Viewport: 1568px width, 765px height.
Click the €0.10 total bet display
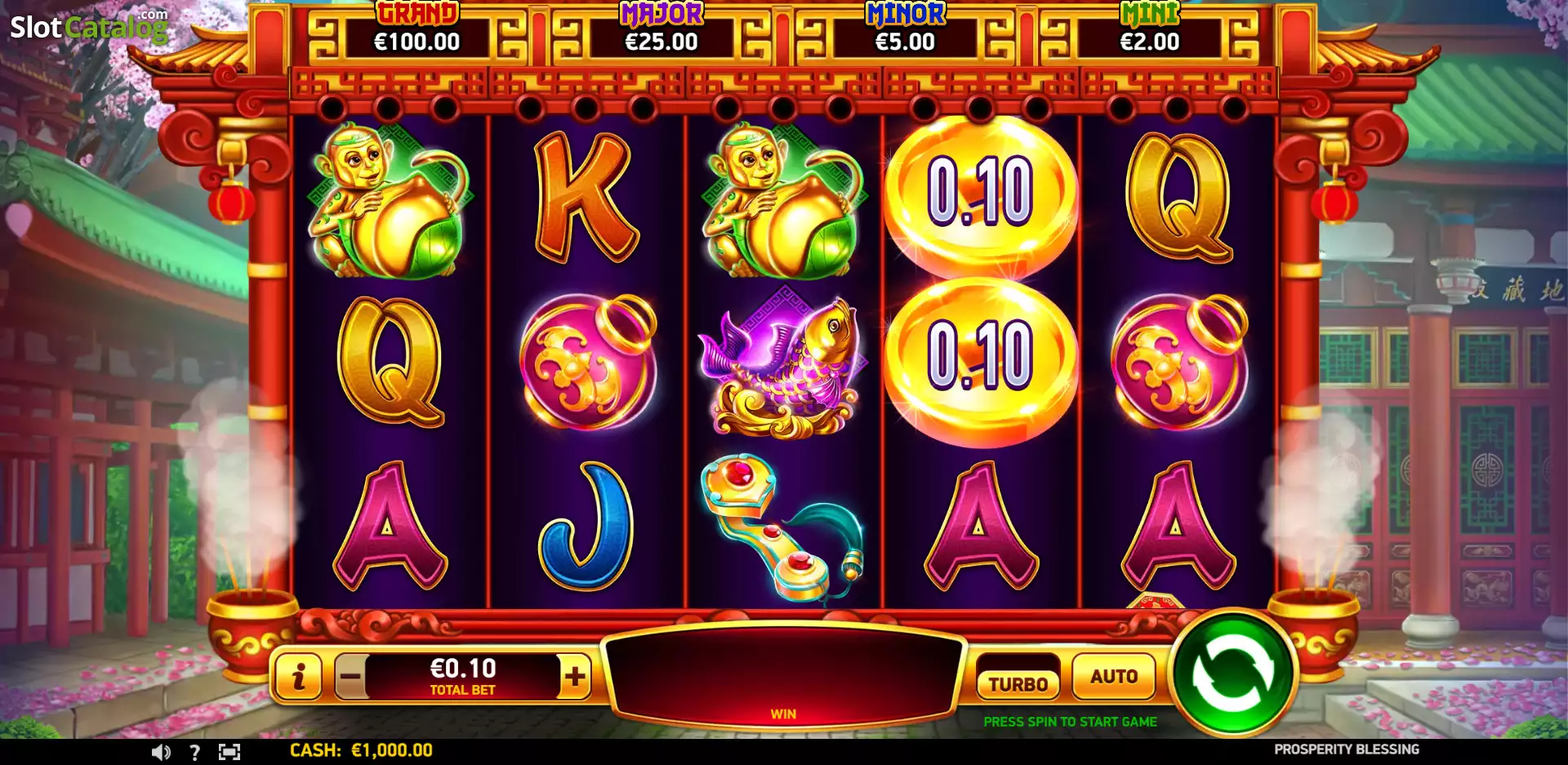463,676
